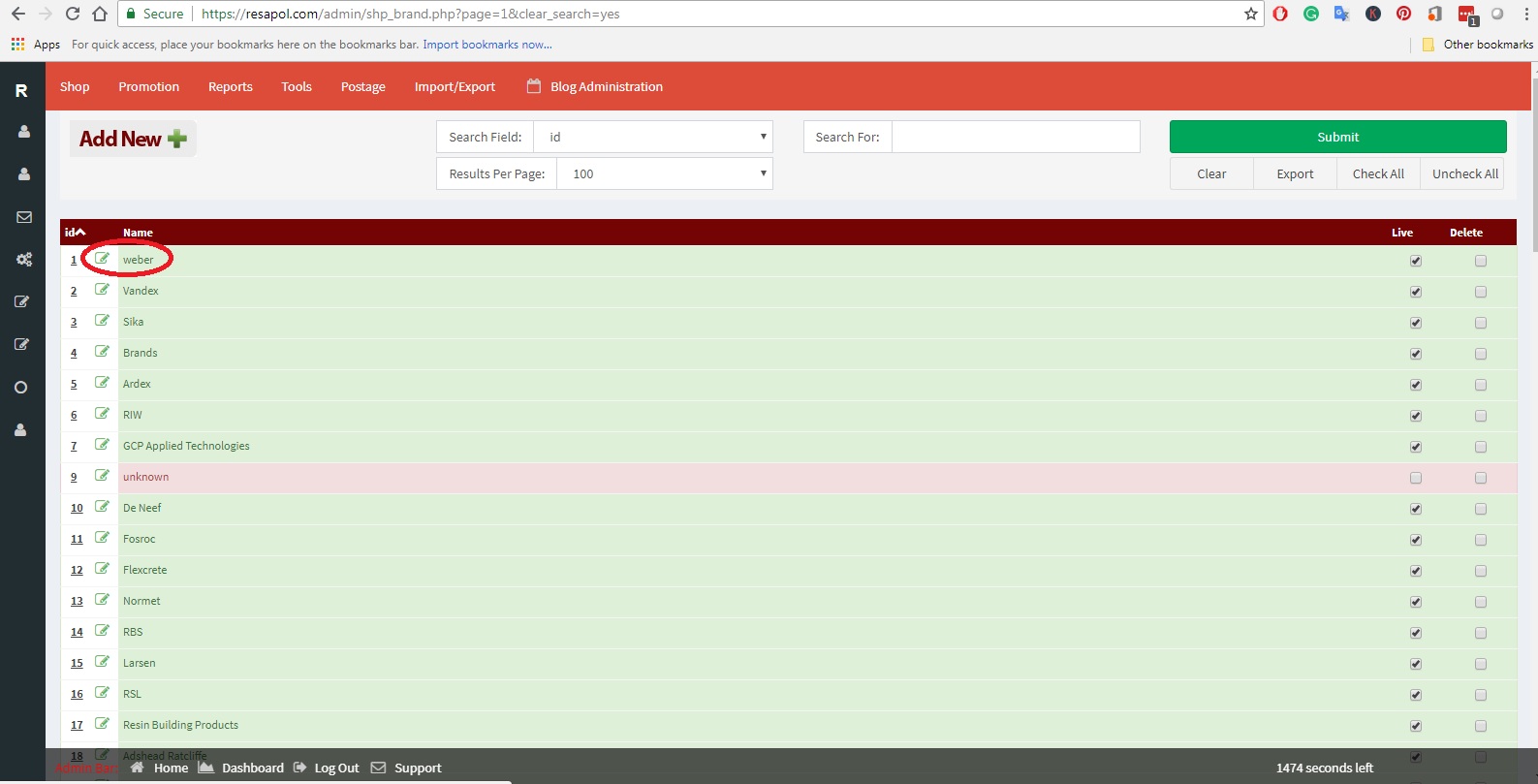
Task: Click Home in the bottom admin bar
Action: (160, 768)
